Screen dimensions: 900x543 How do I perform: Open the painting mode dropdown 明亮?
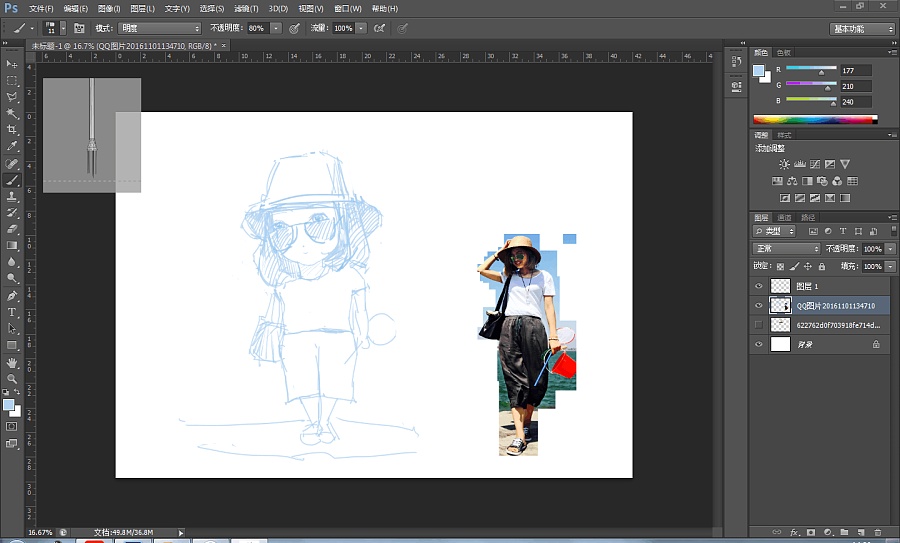(160, 28)
